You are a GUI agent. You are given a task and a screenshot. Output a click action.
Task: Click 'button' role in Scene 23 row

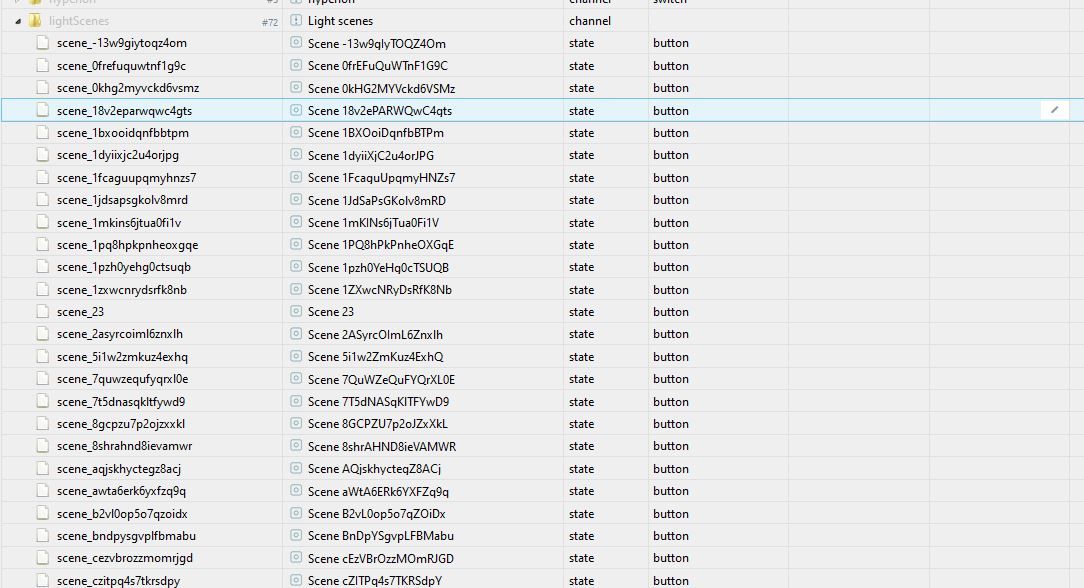pos(671,312)
